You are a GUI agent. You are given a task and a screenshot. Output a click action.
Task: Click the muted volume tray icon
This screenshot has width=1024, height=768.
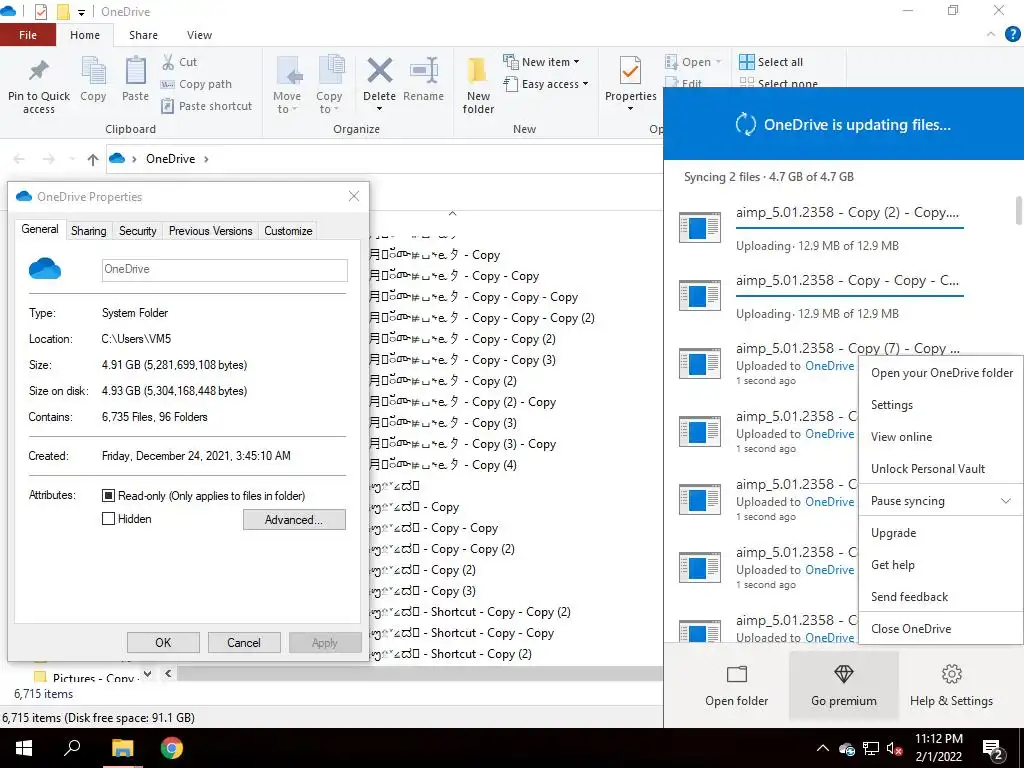[x=895, y=748]
